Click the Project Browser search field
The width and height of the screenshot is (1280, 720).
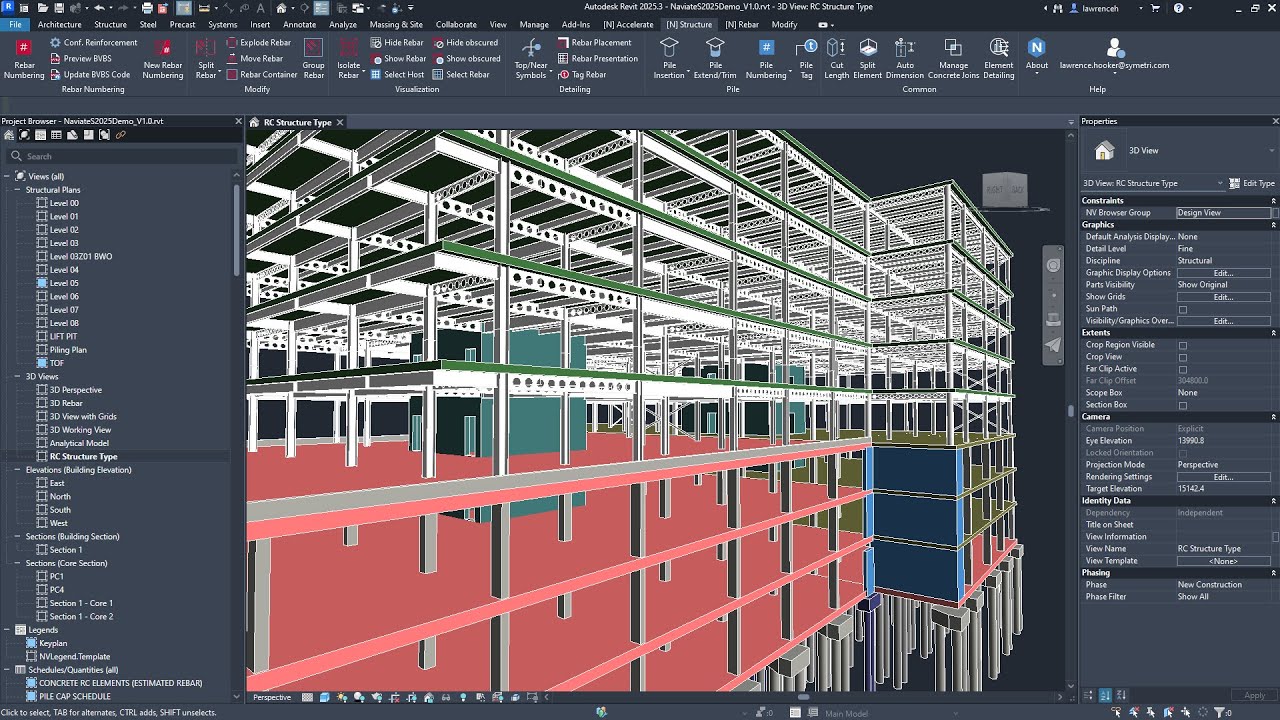click(120, 156)
